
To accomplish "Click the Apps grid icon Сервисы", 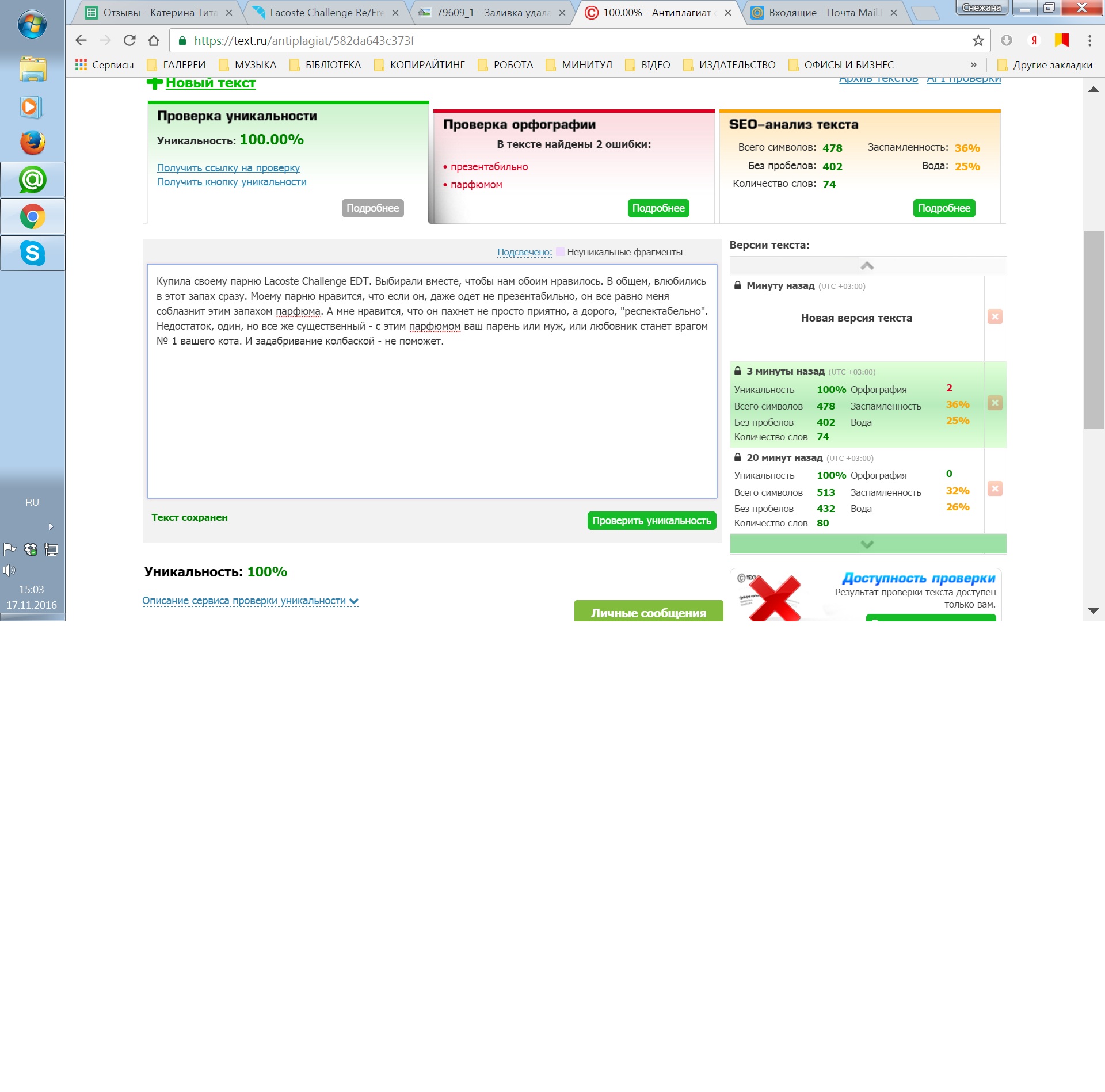I will (x=105, y=64).
